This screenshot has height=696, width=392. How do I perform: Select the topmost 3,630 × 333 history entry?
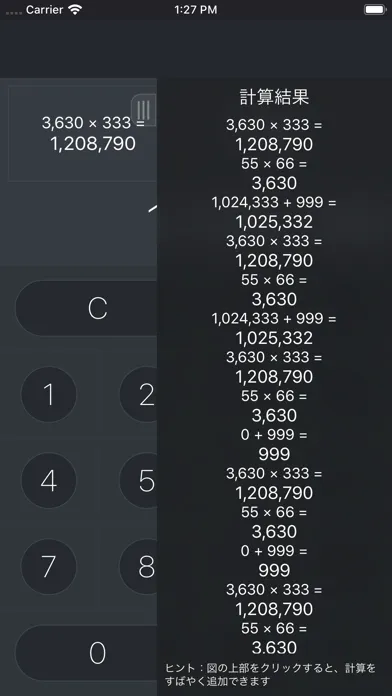pyautogui.click(x=274, y=125)
